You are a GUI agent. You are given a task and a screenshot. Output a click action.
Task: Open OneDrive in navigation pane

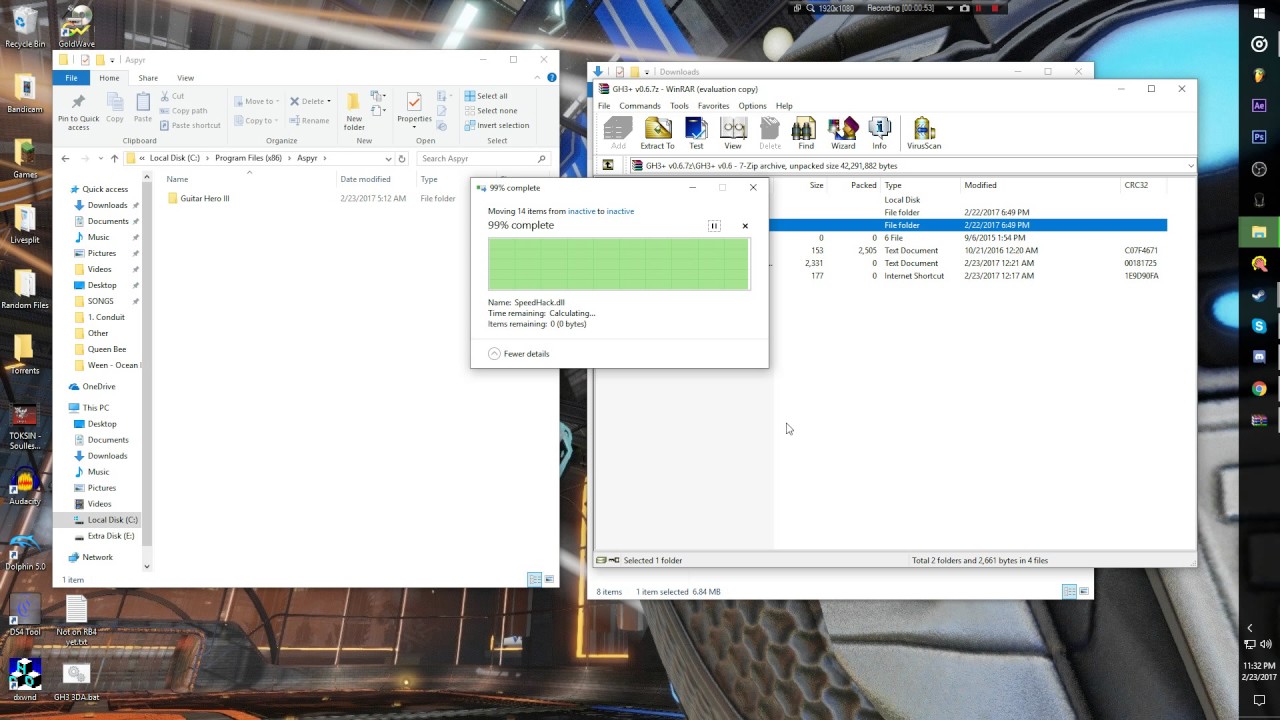[x=98, y=386]
